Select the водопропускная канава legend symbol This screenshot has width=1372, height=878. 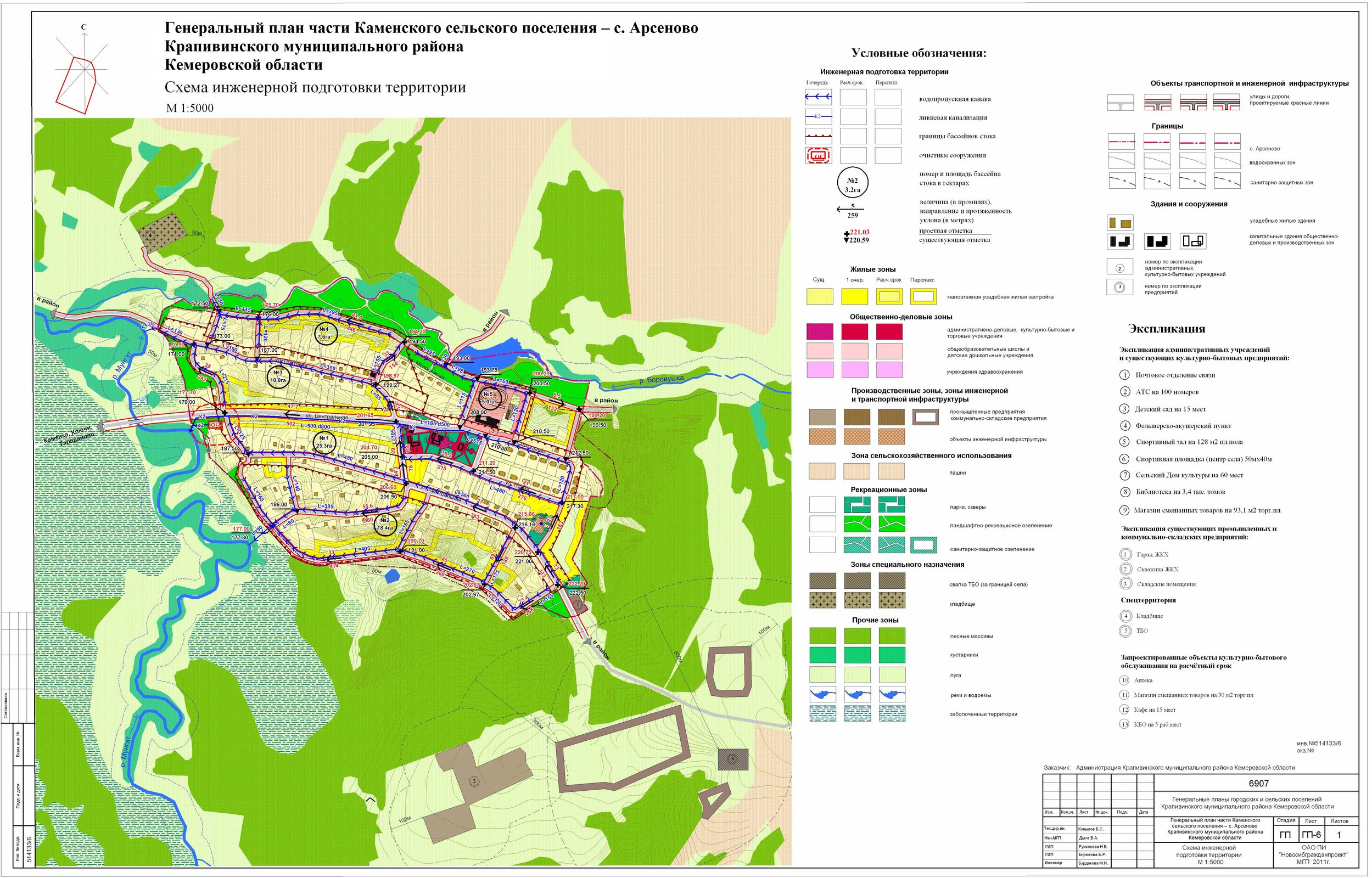[x=818, y=98]
